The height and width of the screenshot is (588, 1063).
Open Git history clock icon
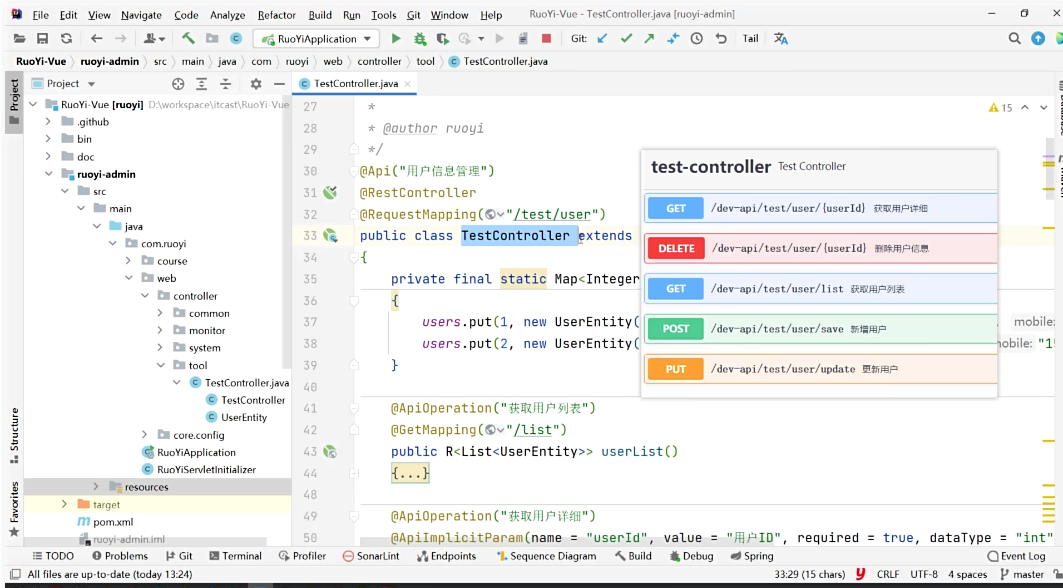click(x=697, y=39)
